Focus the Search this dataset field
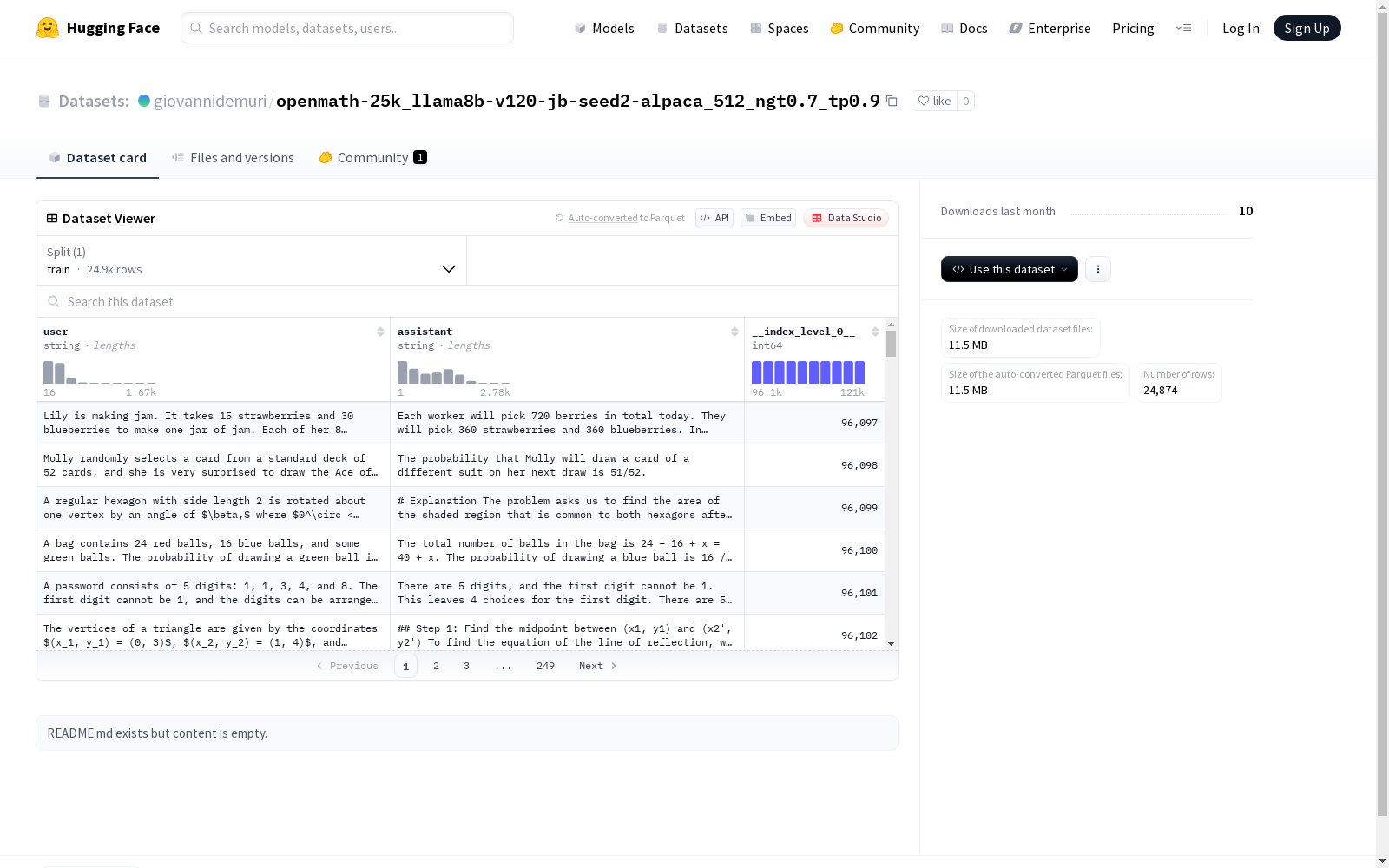Image resolution: width=1389 pixels, height=868 pixels. point(467,302)
